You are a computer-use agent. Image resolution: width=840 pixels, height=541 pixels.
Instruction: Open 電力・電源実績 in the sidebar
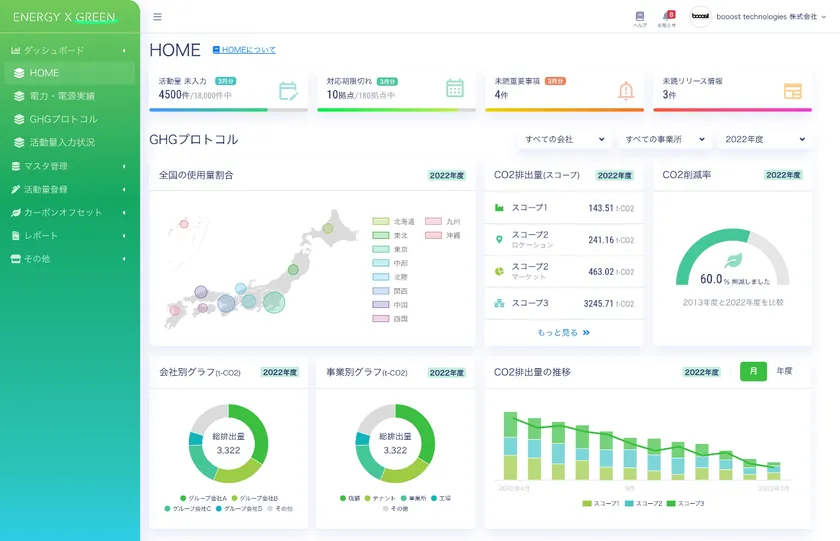tap(62, 96)
